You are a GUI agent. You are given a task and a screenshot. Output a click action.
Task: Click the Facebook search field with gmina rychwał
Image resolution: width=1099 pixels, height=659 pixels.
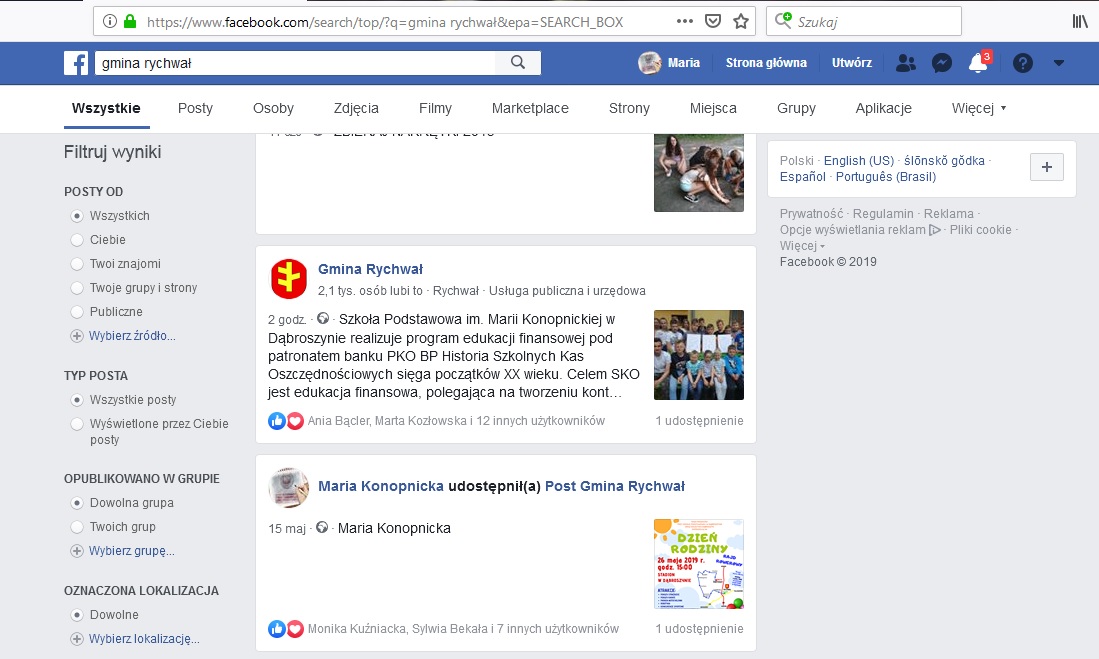click(x=294, y=62)
